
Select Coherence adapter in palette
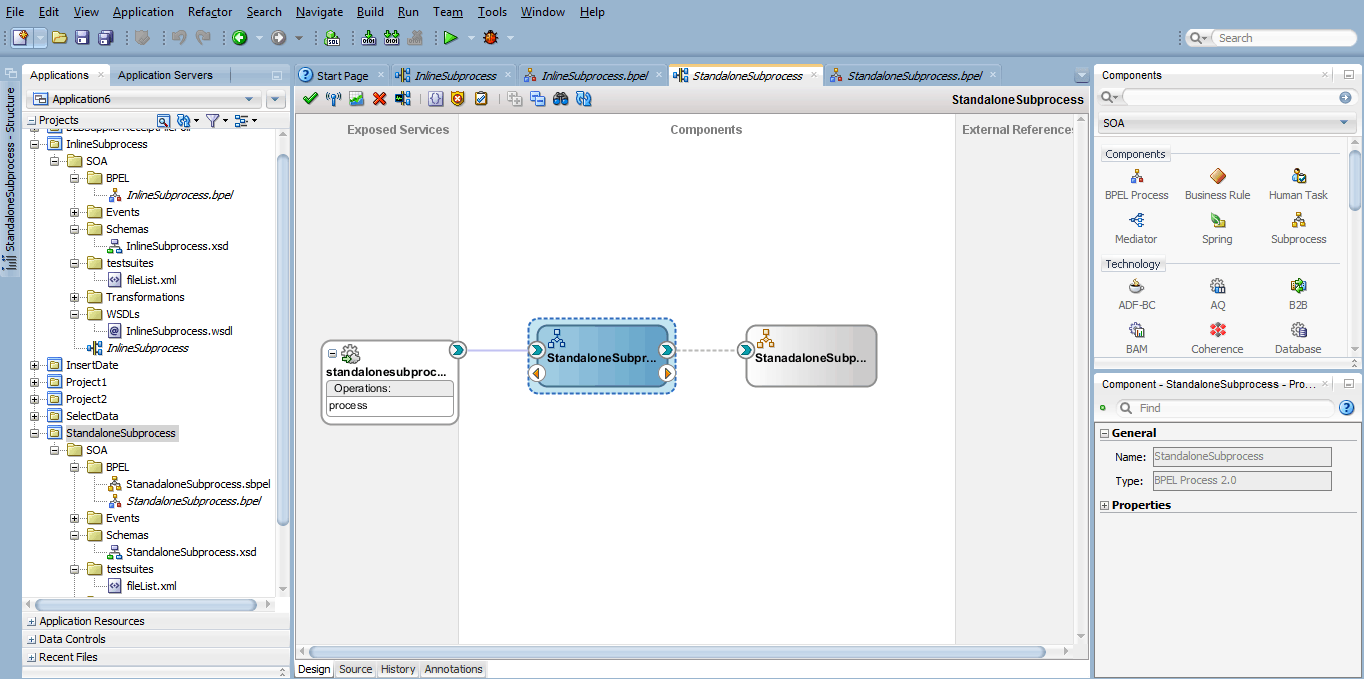pos(1217,339)
